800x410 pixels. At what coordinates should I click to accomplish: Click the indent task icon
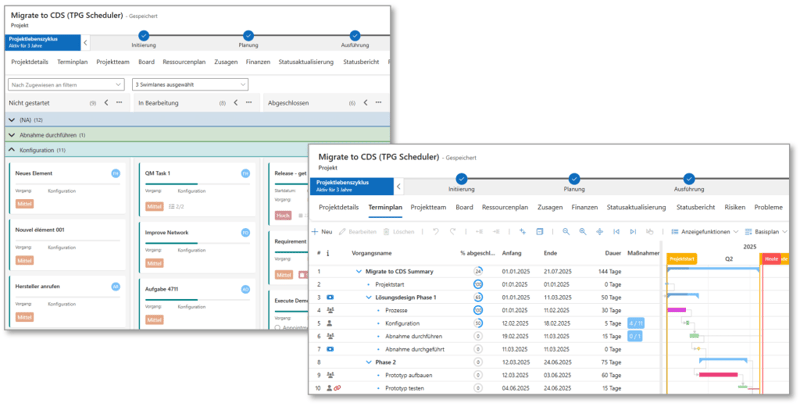pyautogui.click(x=496, y=232)
